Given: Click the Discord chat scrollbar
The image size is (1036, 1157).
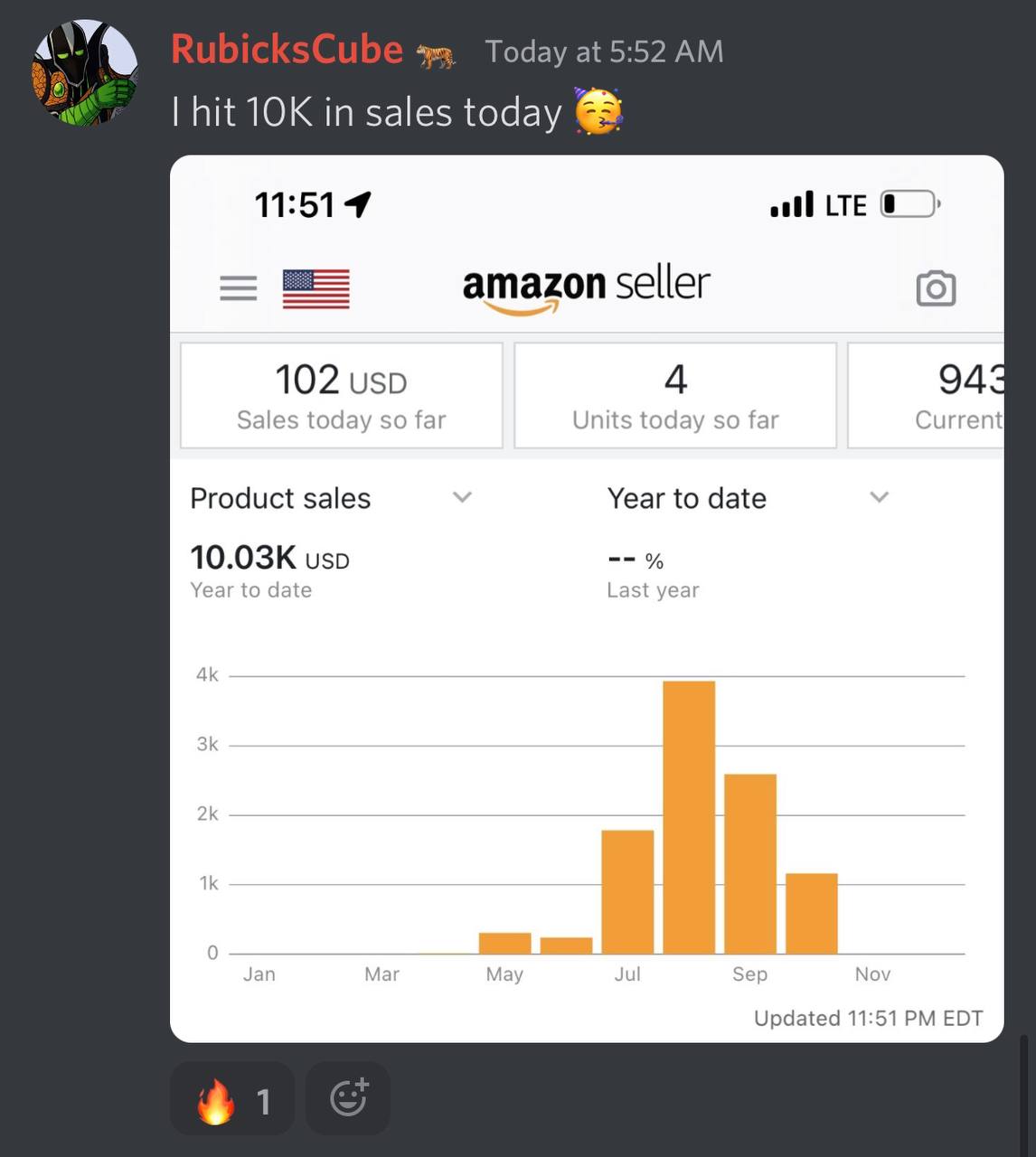Looking at the screenshot, I should click(1022, 1096).
